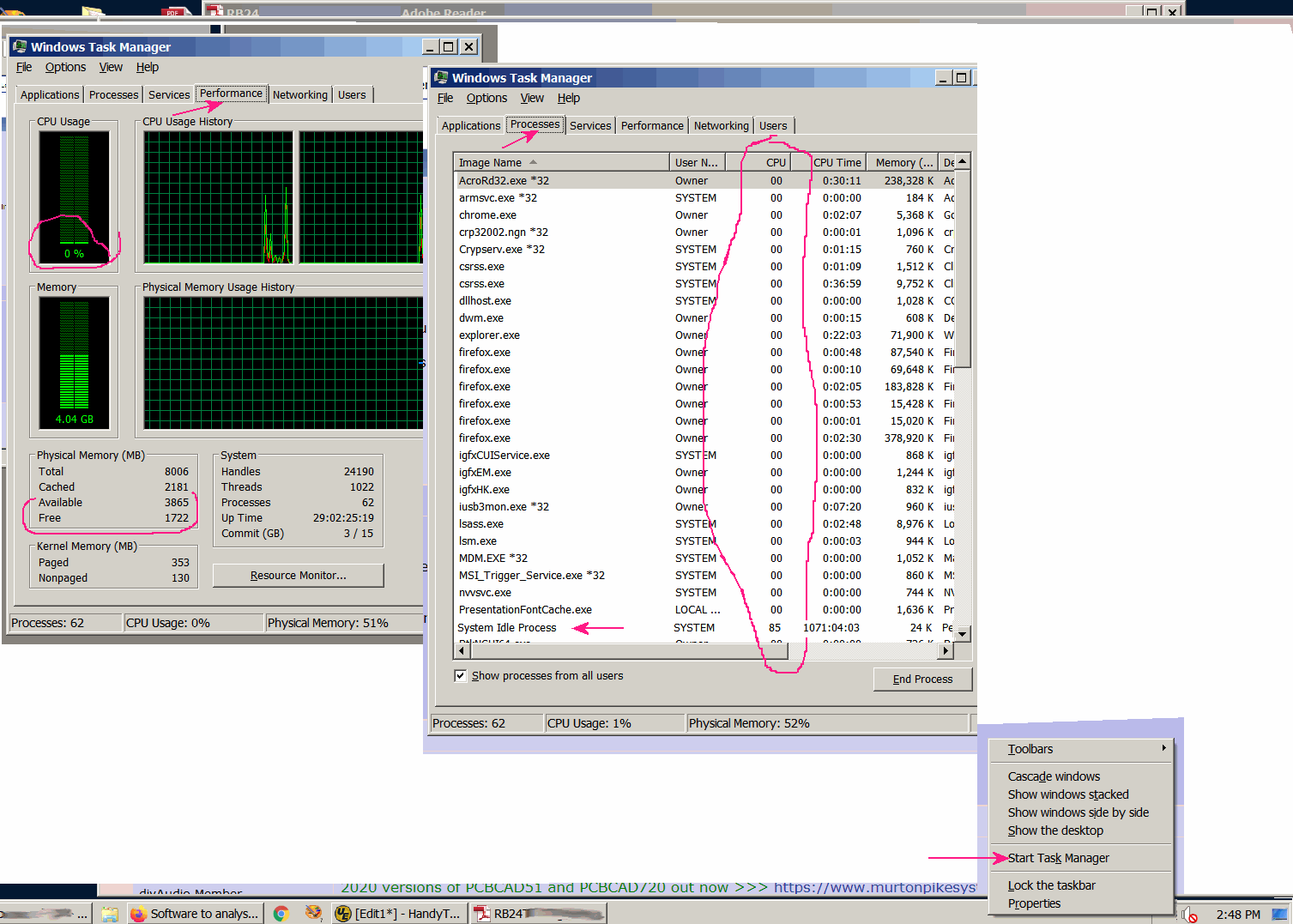Open the HandyTerm [Edit1*] taskbar button
The image size is (1293, 924).
click(x=401, y=914)
